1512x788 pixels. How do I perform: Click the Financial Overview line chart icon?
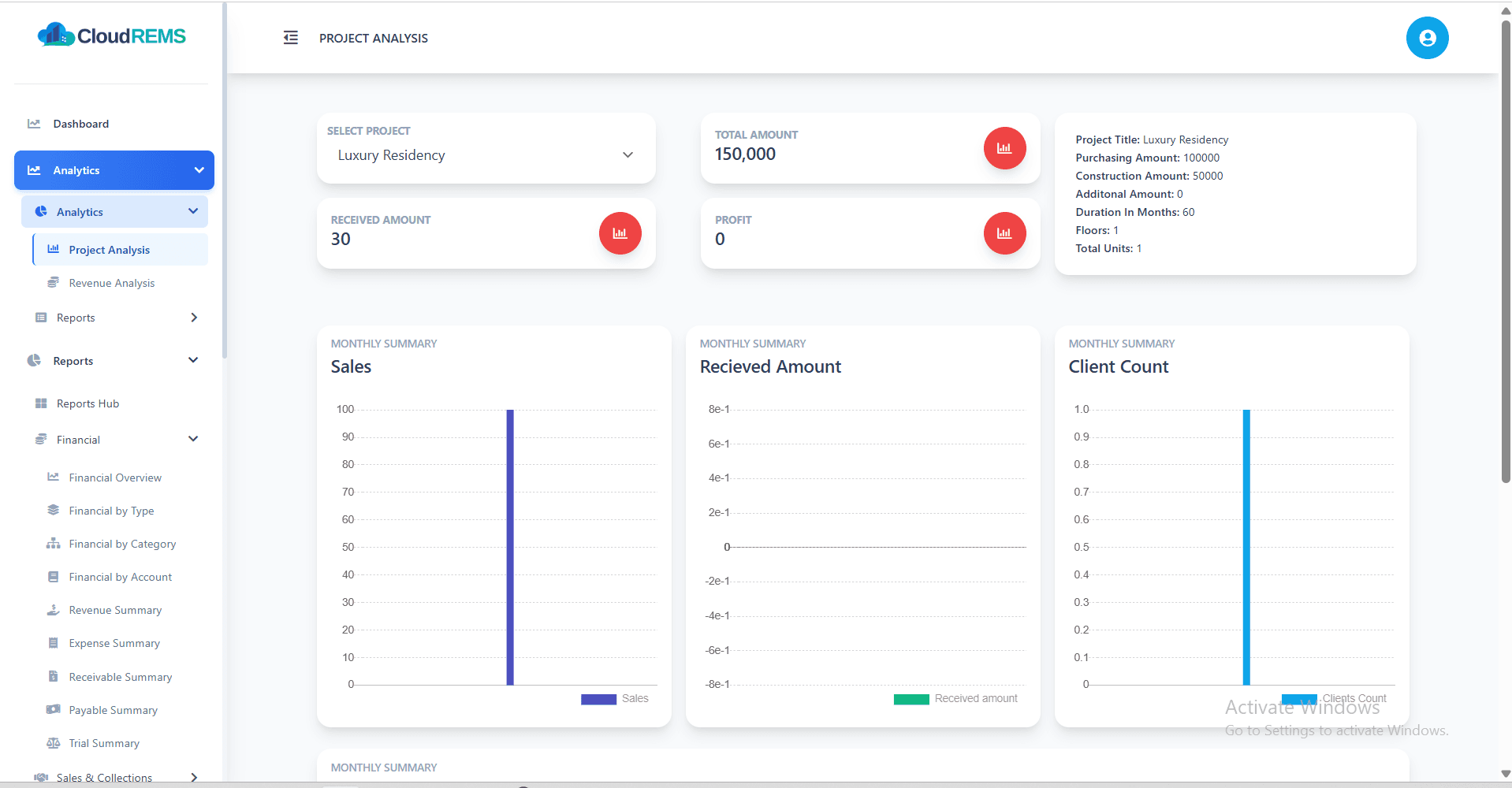point(54,477)
